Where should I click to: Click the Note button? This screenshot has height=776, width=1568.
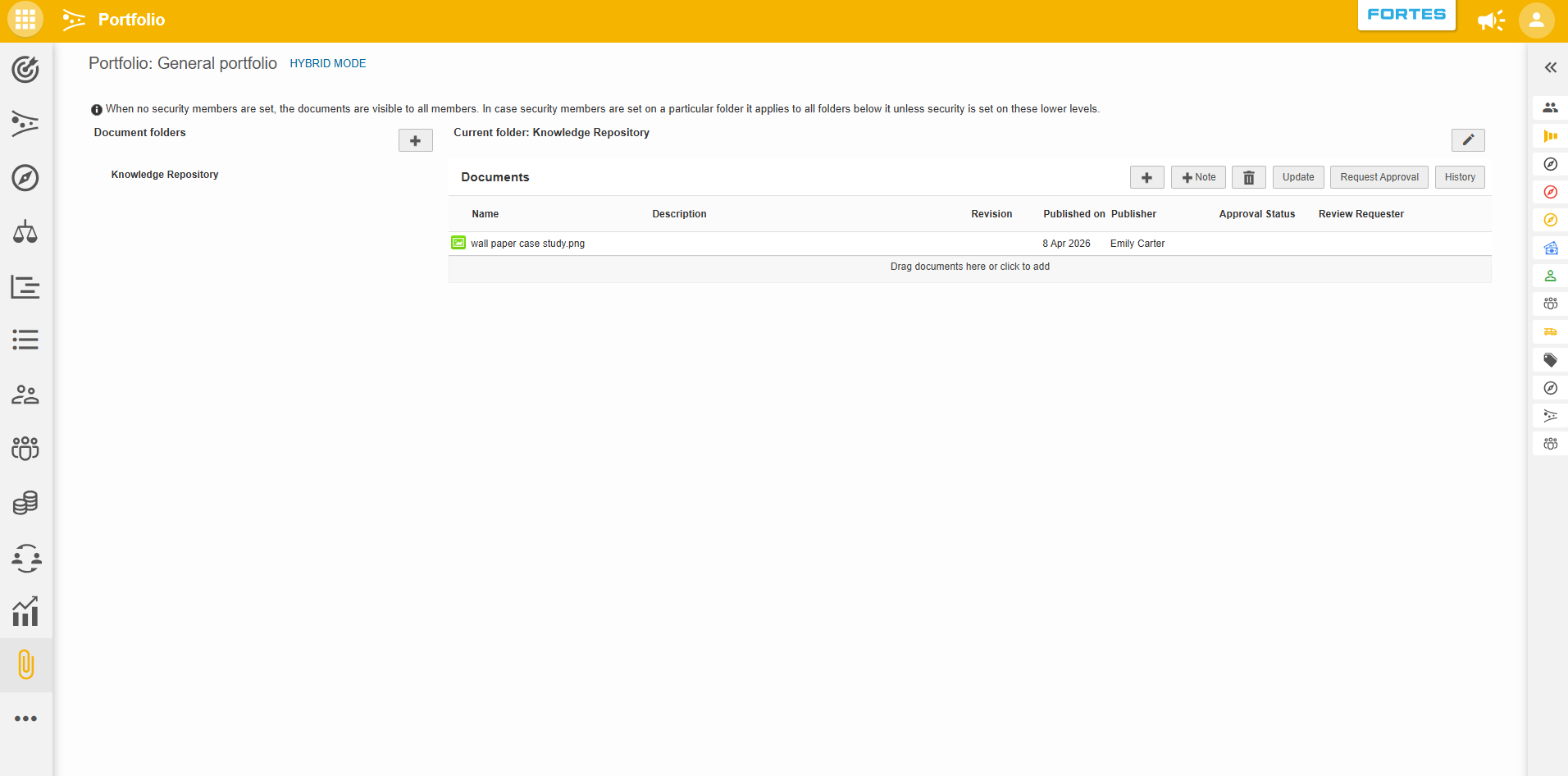coord(1198,177)
